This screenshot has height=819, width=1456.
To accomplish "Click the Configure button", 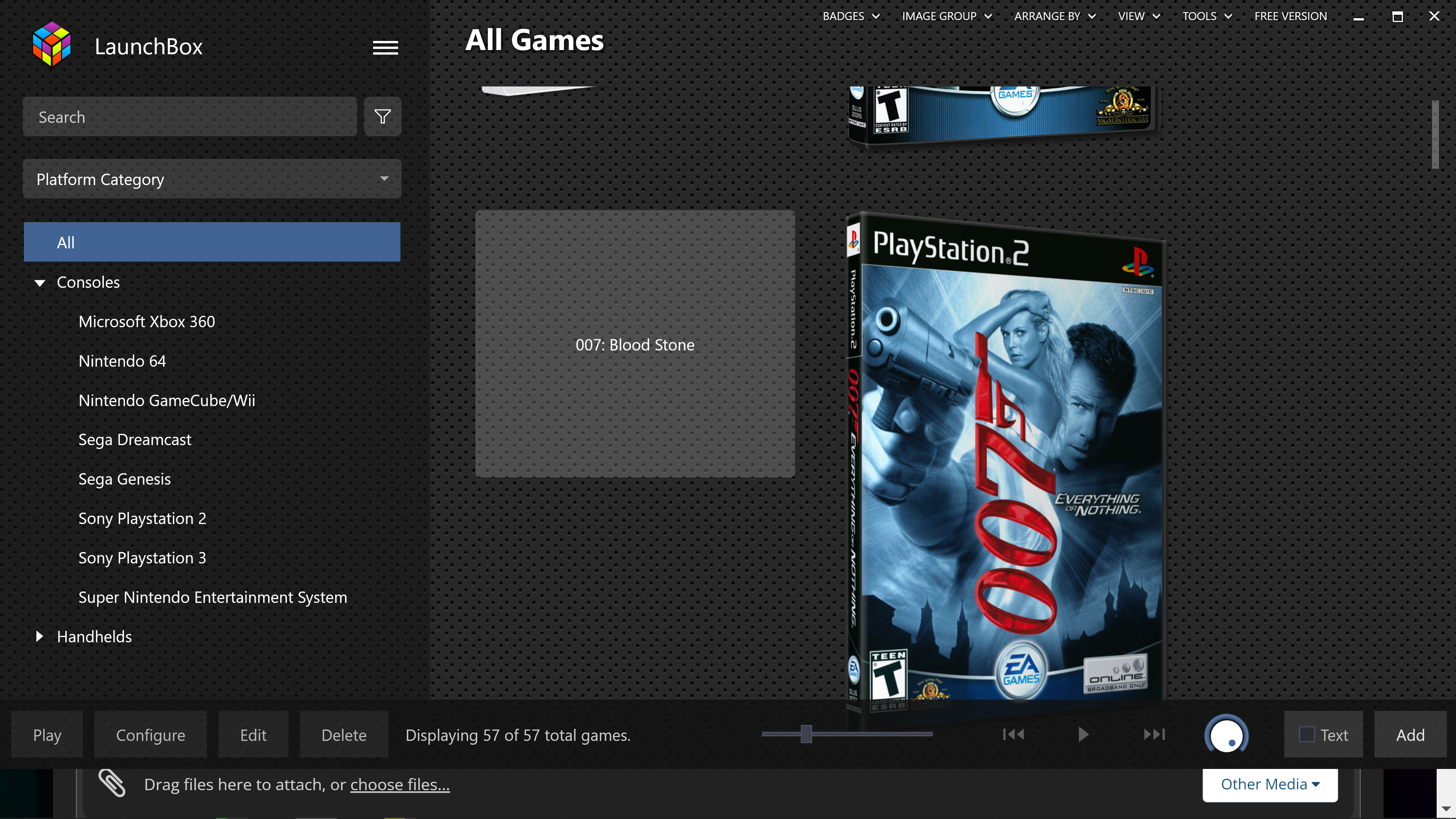I will 151,734.
